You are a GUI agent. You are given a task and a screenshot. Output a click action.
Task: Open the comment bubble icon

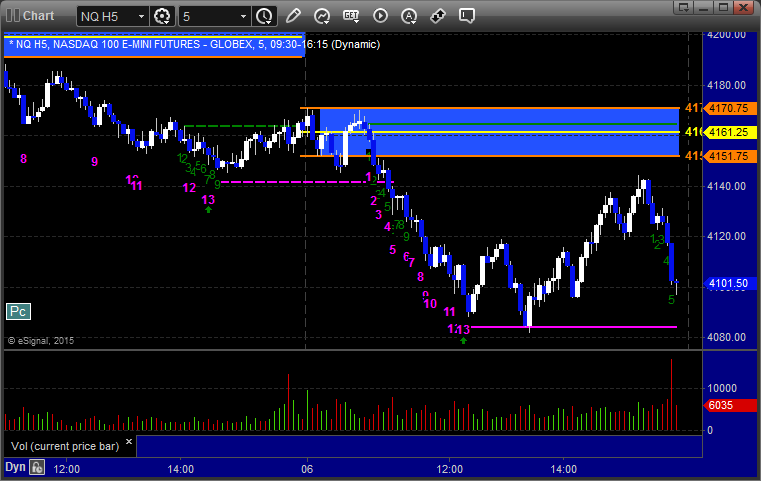tap(467, 16)
